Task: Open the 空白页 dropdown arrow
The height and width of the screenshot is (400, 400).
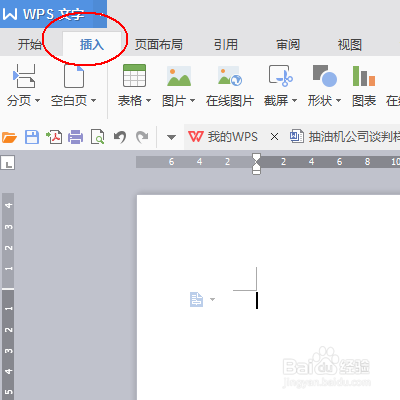Action: tap(93, 100)
